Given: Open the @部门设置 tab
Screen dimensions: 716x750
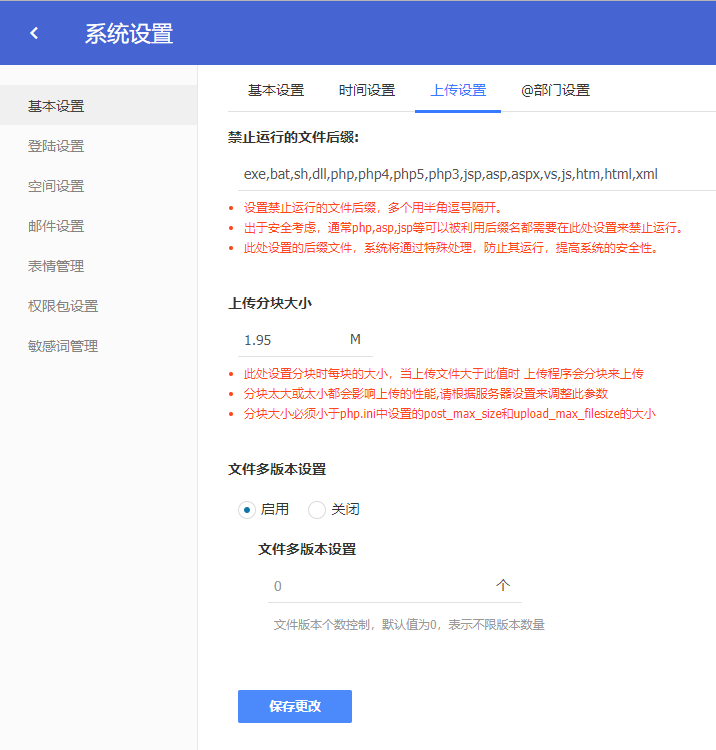Looking at the screenshot, I should 555,90.
